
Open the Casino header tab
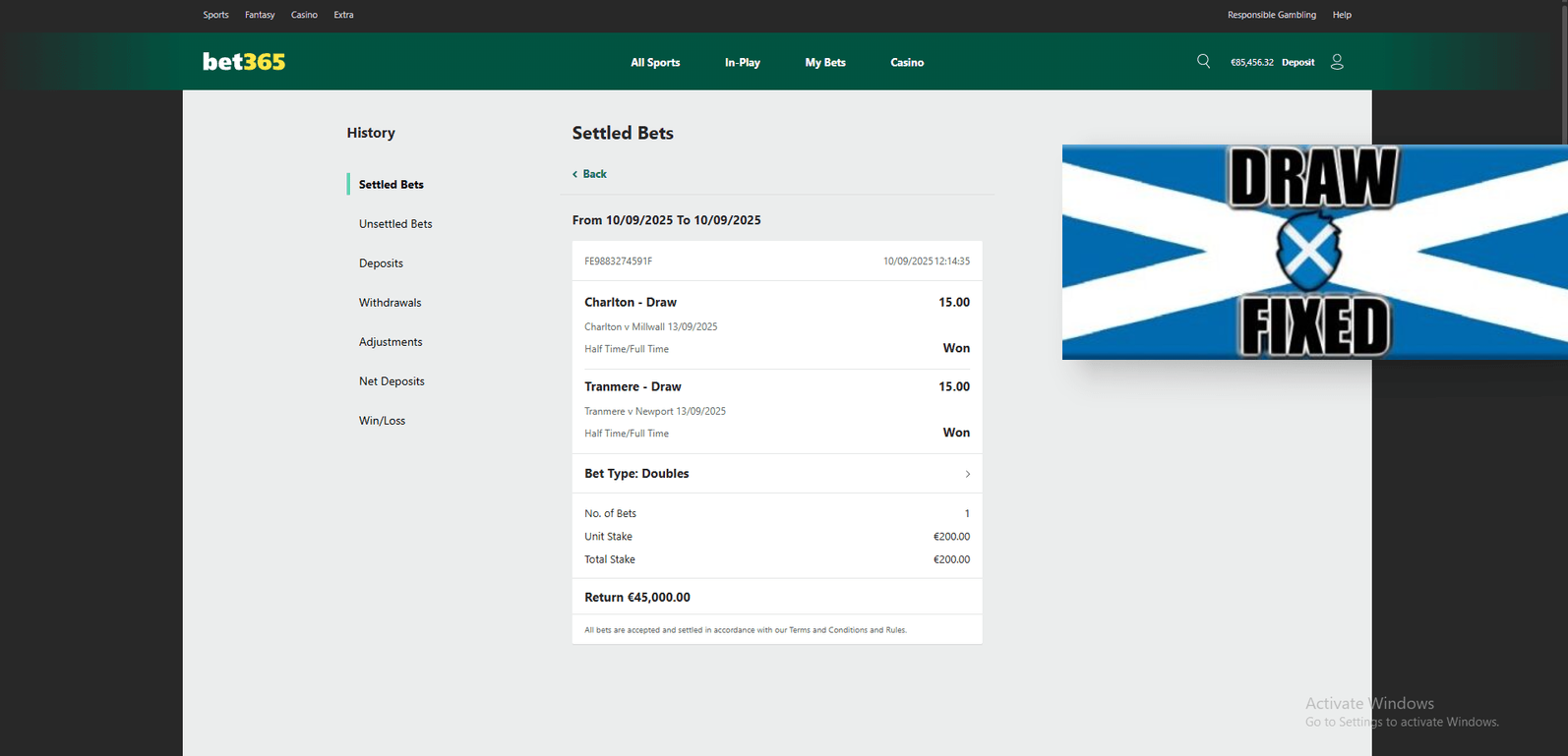pyautogui.click(x=907, y=62)
